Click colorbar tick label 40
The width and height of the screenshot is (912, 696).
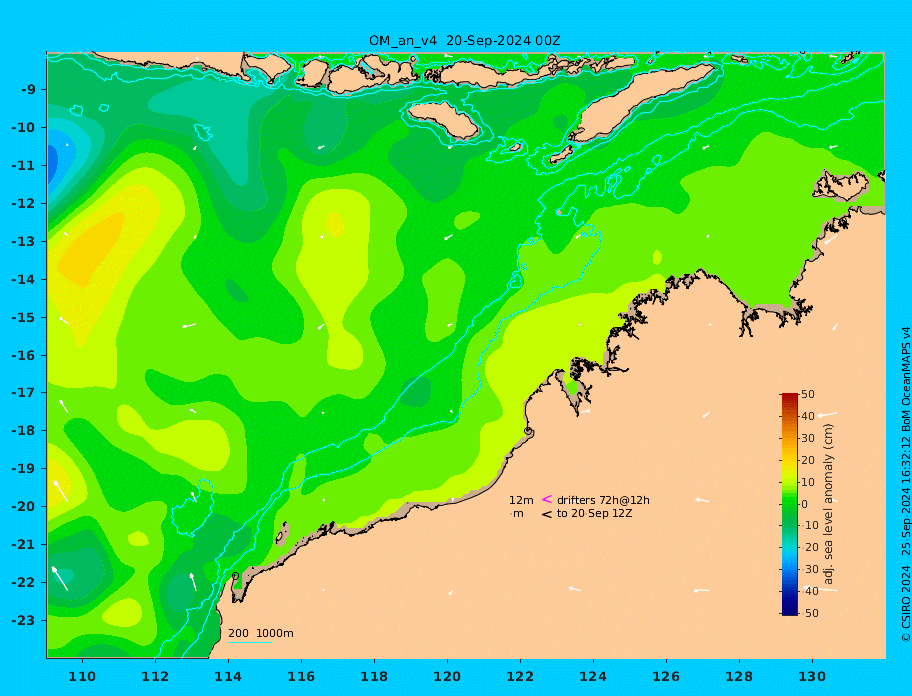(808, 416)
